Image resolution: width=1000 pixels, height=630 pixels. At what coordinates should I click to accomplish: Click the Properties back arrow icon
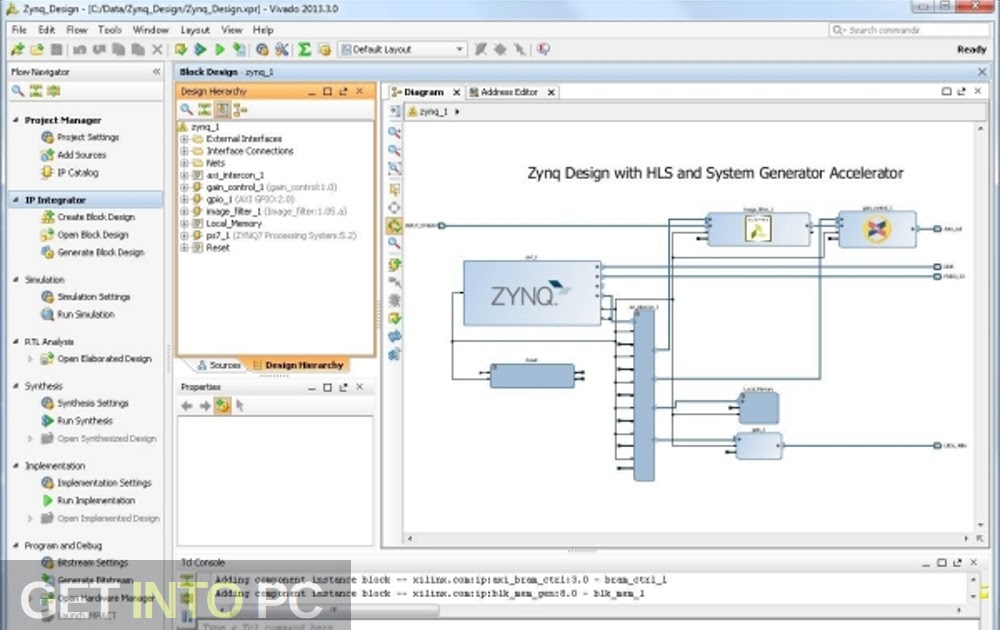[x=187, y=406]
